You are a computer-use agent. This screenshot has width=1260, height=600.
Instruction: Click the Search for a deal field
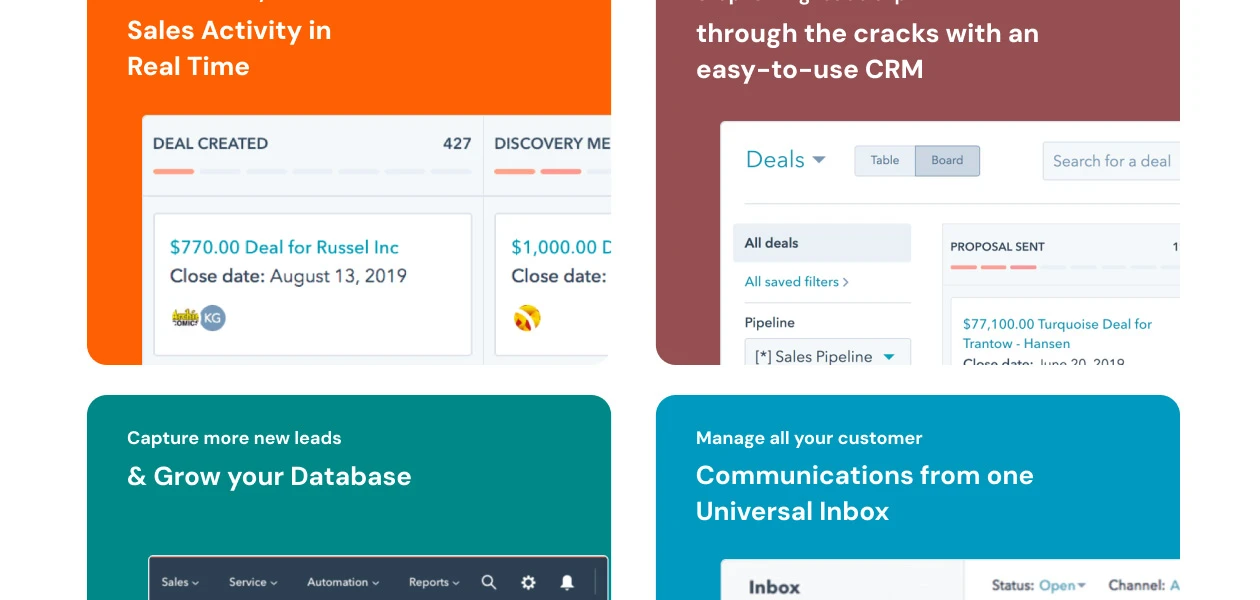(1111, 161)
